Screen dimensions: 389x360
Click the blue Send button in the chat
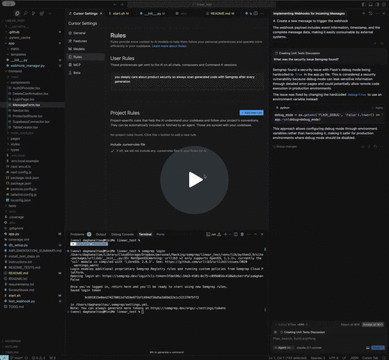[378, 348]
